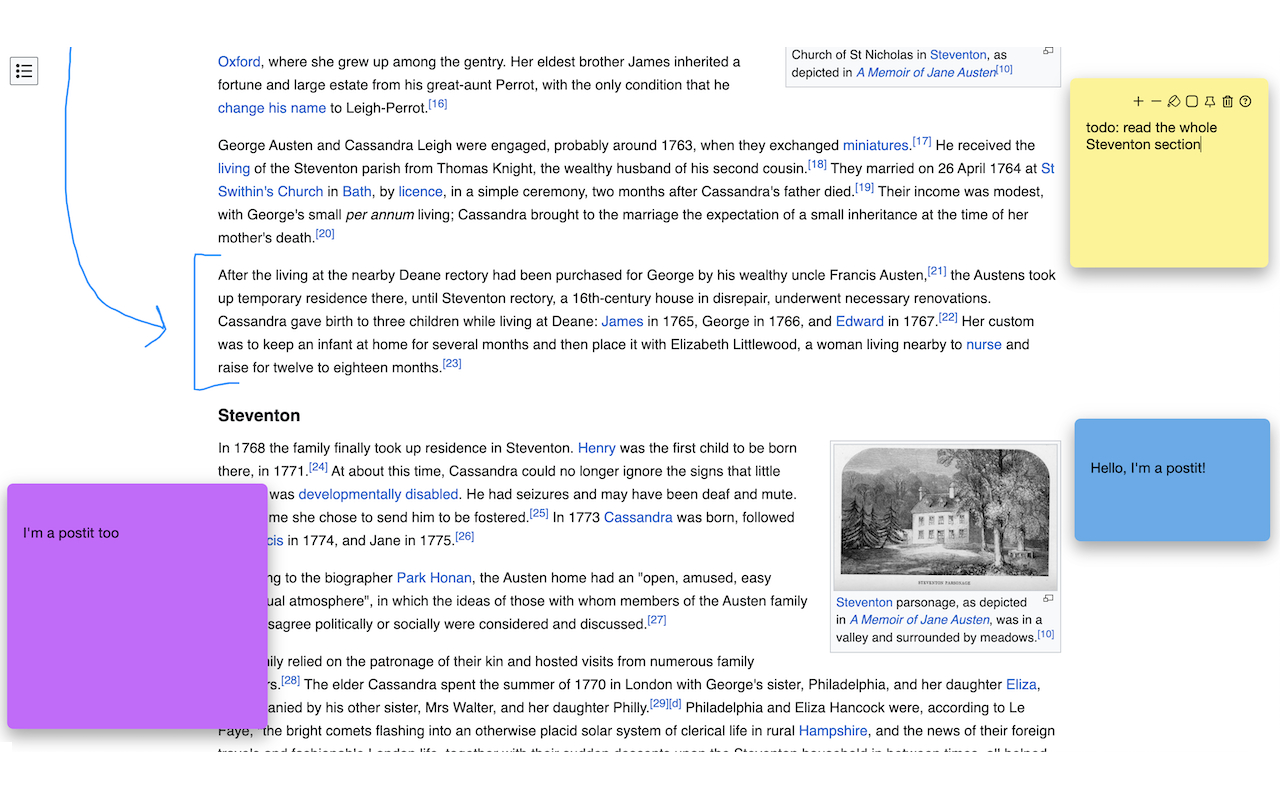Open the licence link
This screenshot has height=800, width=1280.
420,191
